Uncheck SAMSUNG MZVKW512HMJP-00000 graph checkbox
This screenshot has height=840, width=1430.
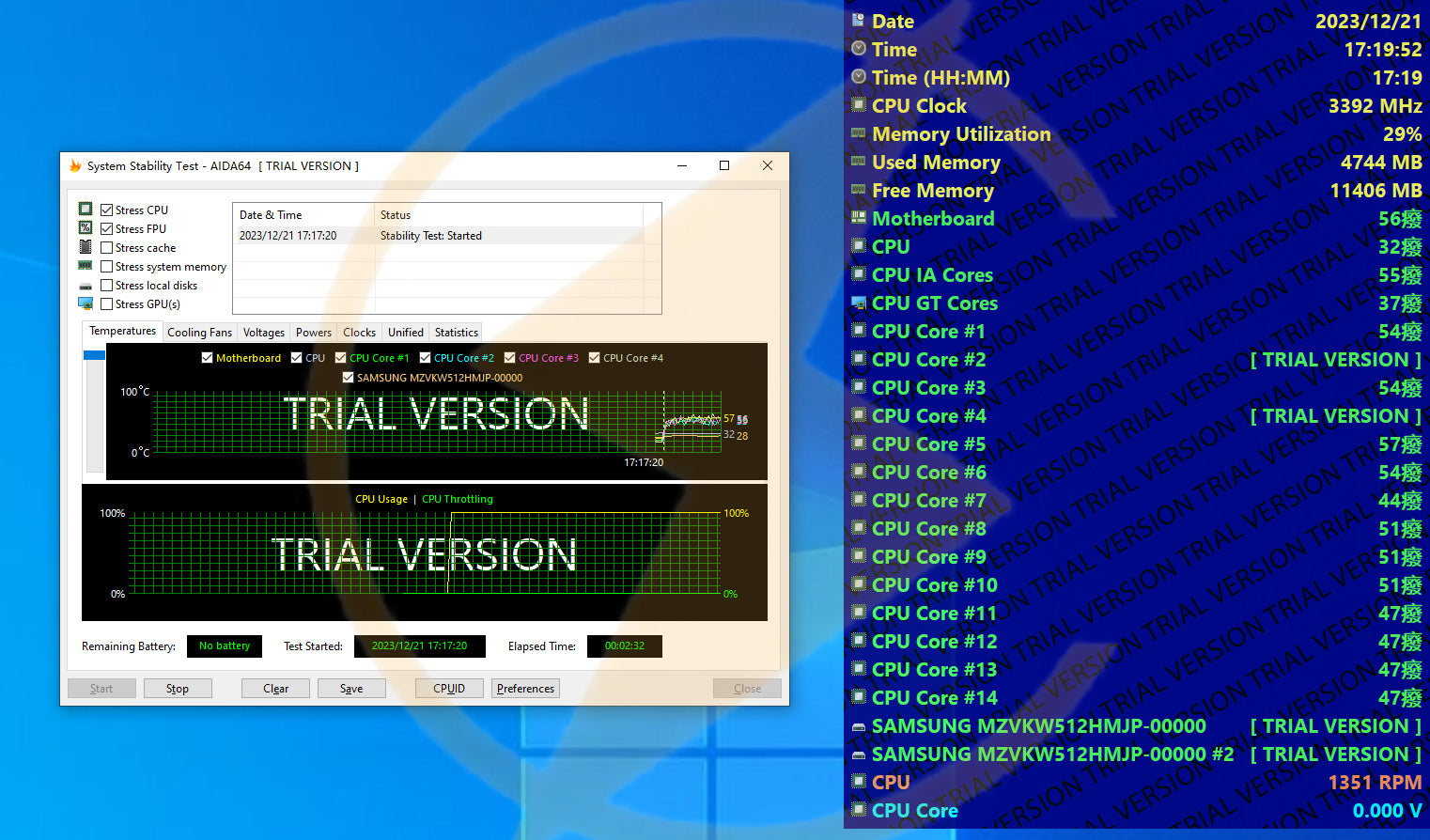point(348,378)
